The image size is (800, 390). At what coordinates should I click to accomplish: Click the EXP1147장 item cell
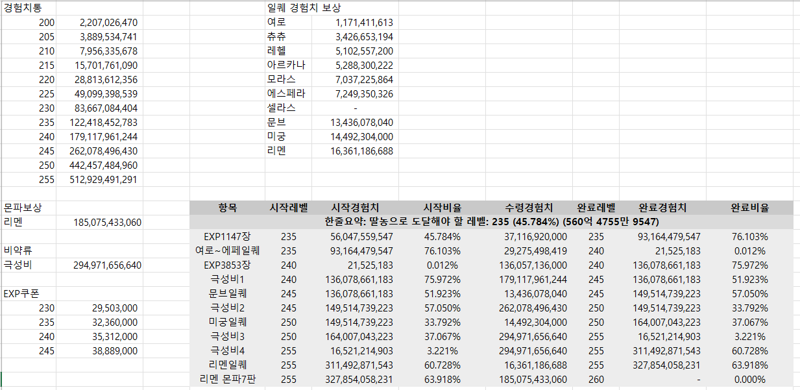(x=227, y=236)
